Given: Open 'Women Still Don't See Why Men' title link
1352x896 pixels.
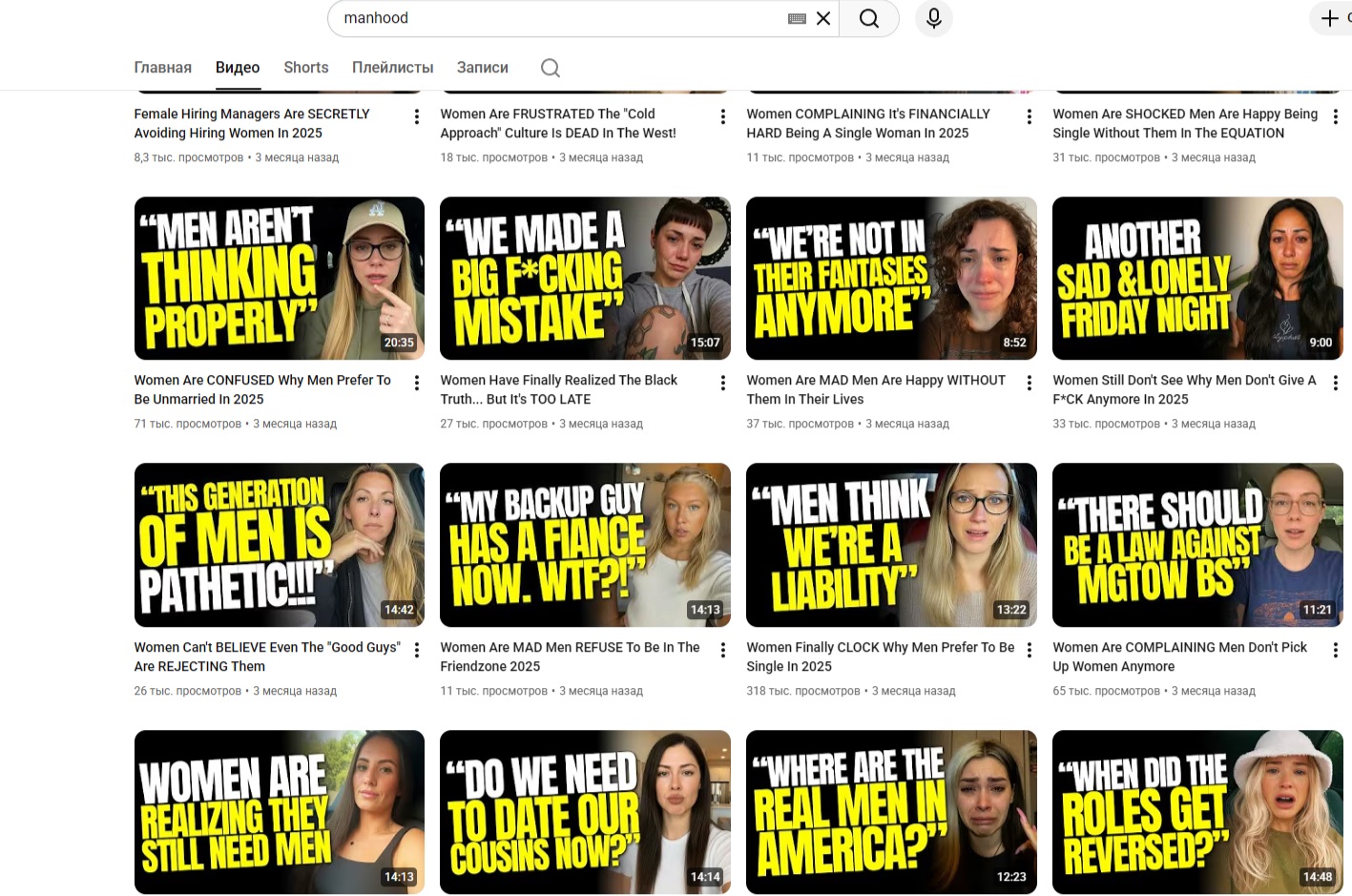Looking at the screenshot, I should pyautogui.click(x=1183, y=389).
